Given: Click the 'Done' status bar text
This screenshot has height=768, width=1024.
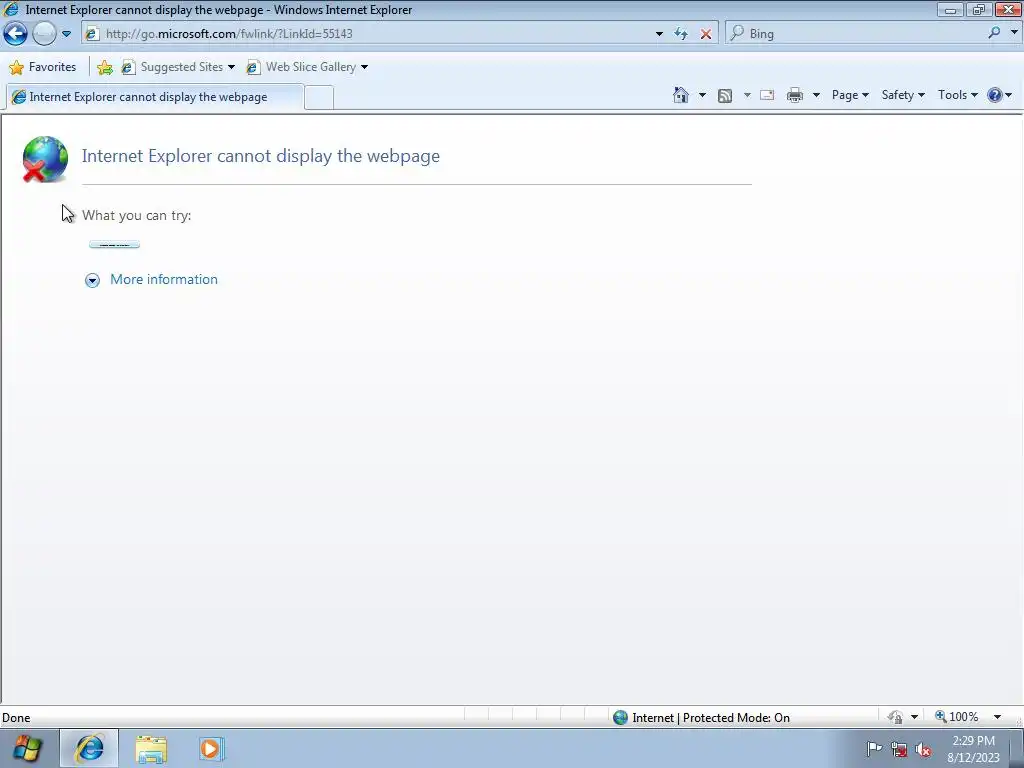Looking at the screenshot, I should click(16, 718).
